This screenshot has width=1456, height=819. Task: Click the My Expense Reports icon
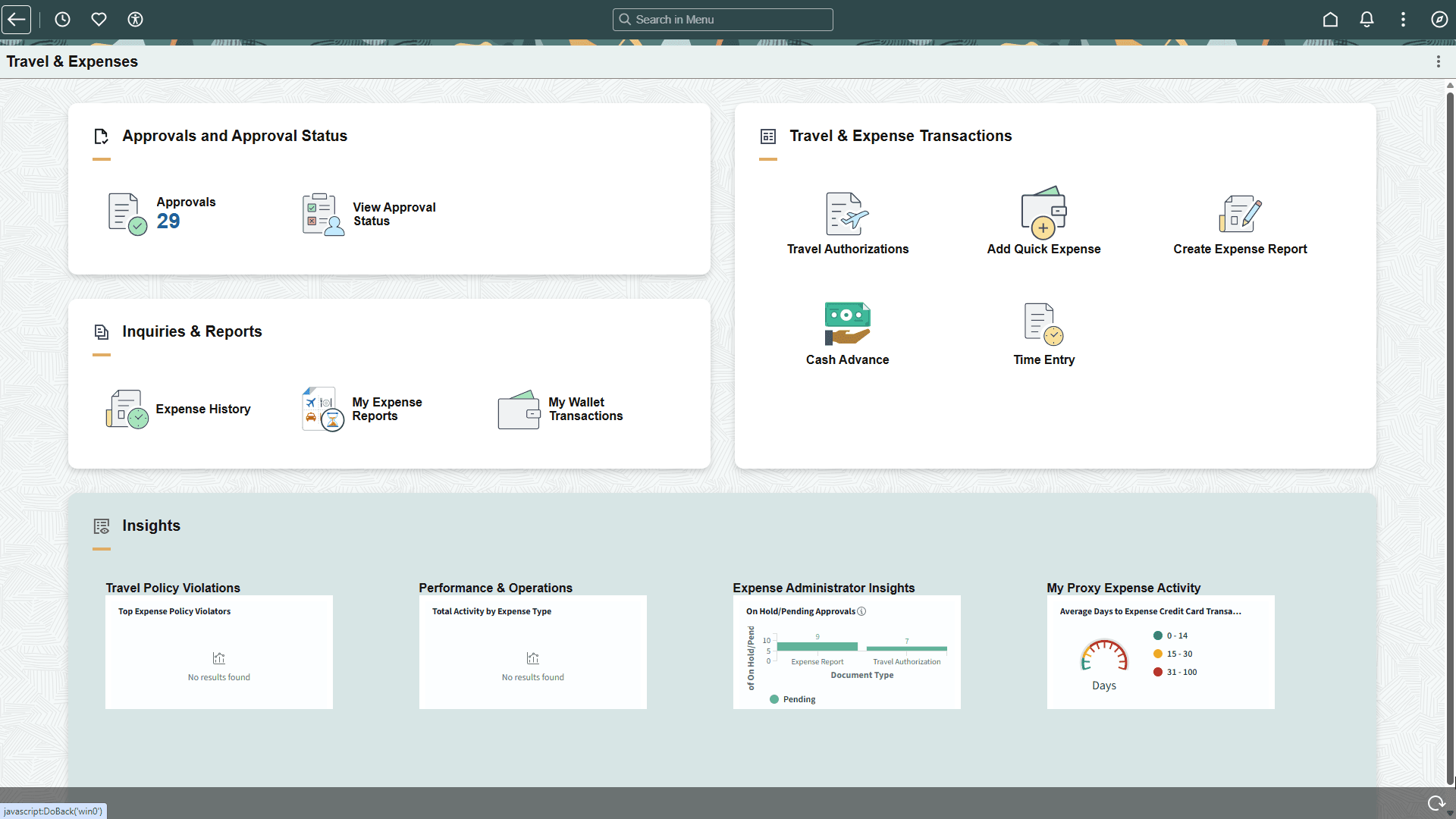322,408
